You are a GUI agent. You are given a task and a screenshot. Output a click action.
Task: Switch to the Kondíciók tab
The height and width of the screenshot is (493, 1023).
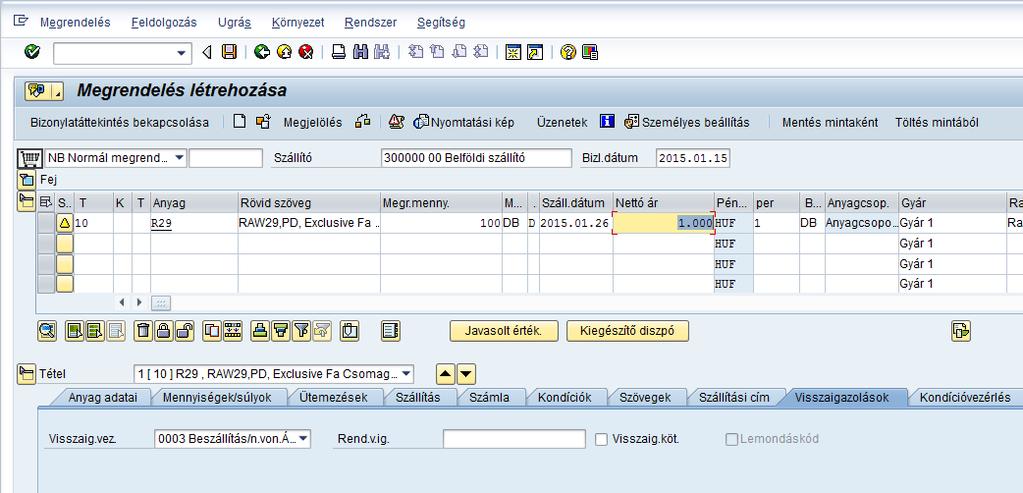coord(564,397)
